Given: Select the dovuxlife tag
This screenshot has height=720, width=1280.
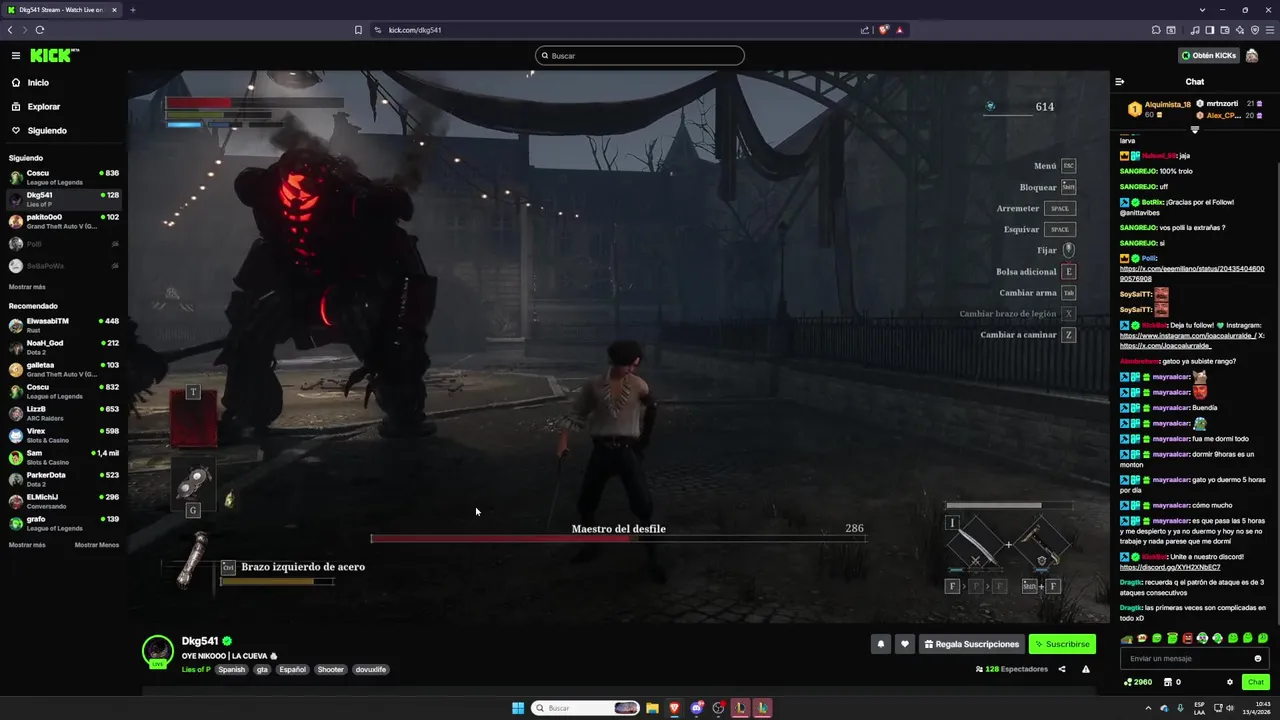Looking at the screenshot, I should (371, 670).
